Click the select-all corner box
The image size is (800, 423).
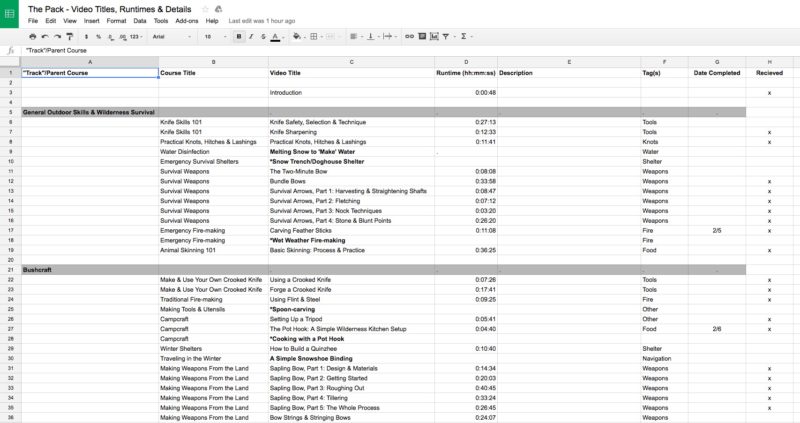point(10,62)
